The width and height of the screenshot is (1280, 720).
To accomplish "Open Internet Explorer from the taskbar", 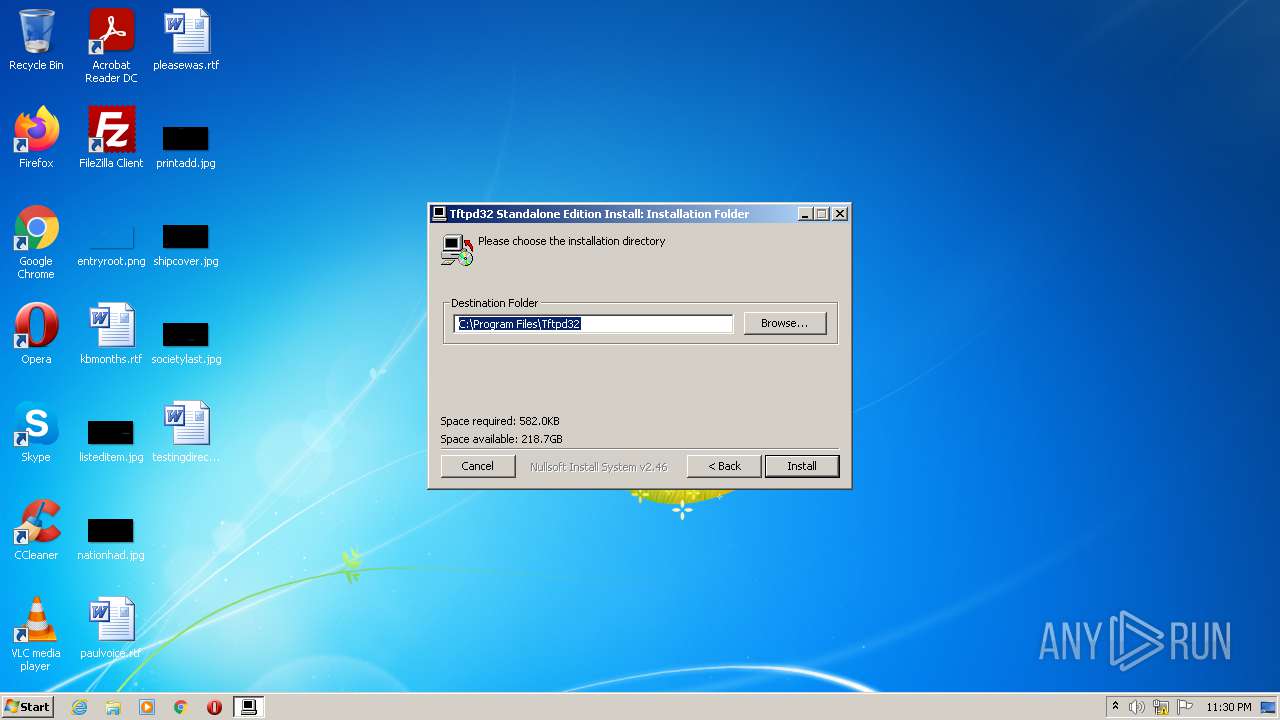I will [x=79, y=707].
